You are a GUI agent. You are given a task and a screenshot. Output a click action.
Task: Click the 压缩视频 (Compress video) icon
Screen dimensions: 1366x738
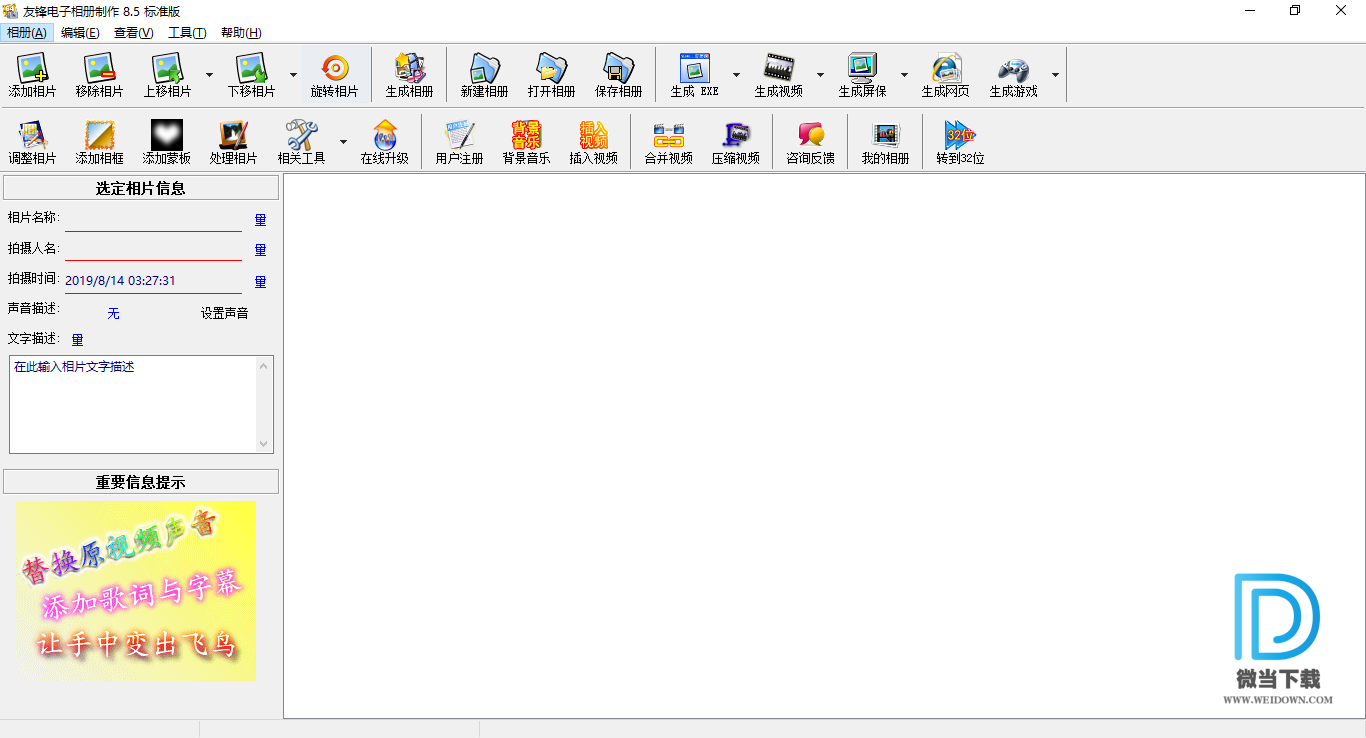(735, 142)
